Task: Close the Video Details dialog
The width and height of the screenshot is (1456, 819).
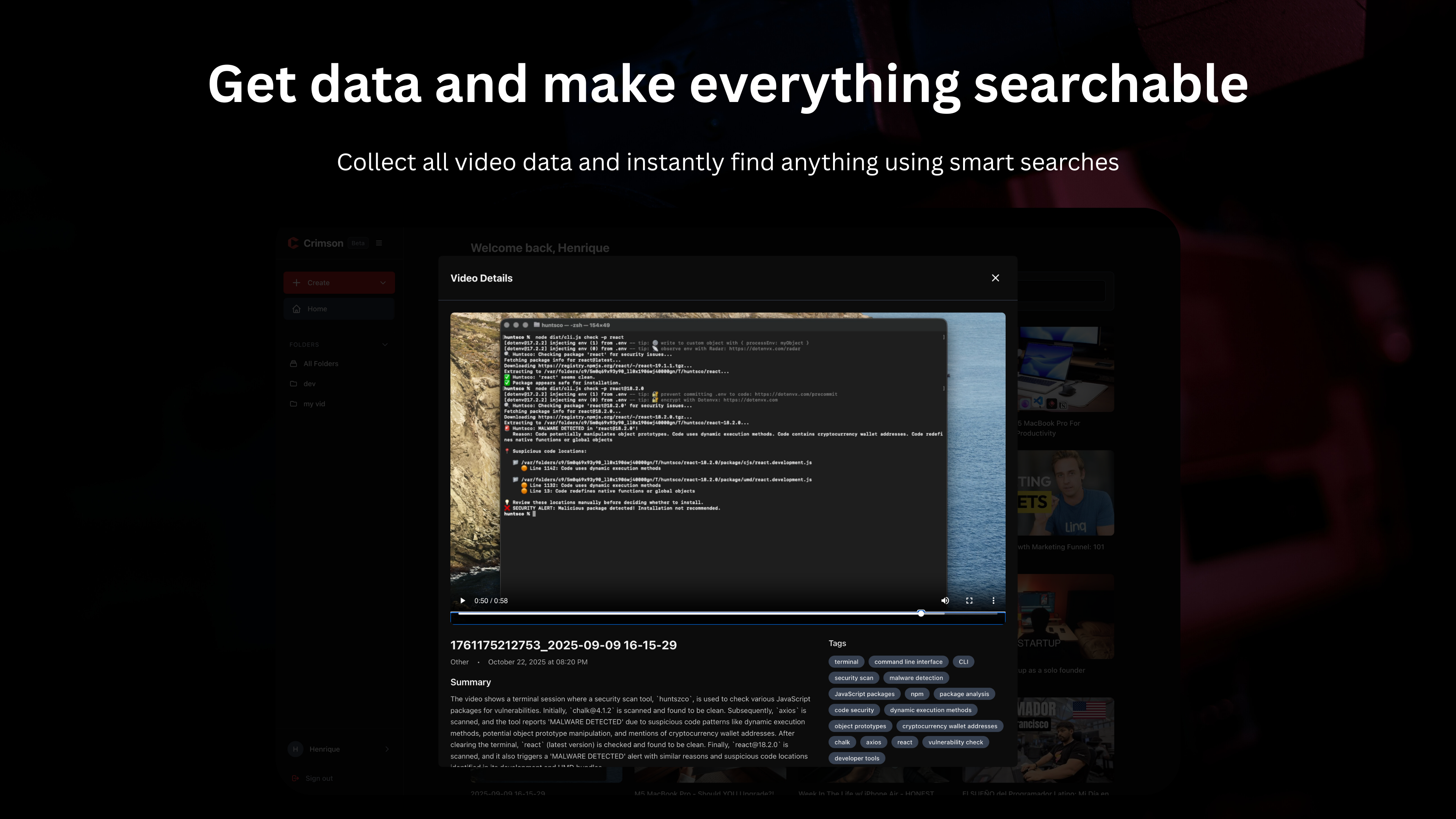Action: coord(995,278)
